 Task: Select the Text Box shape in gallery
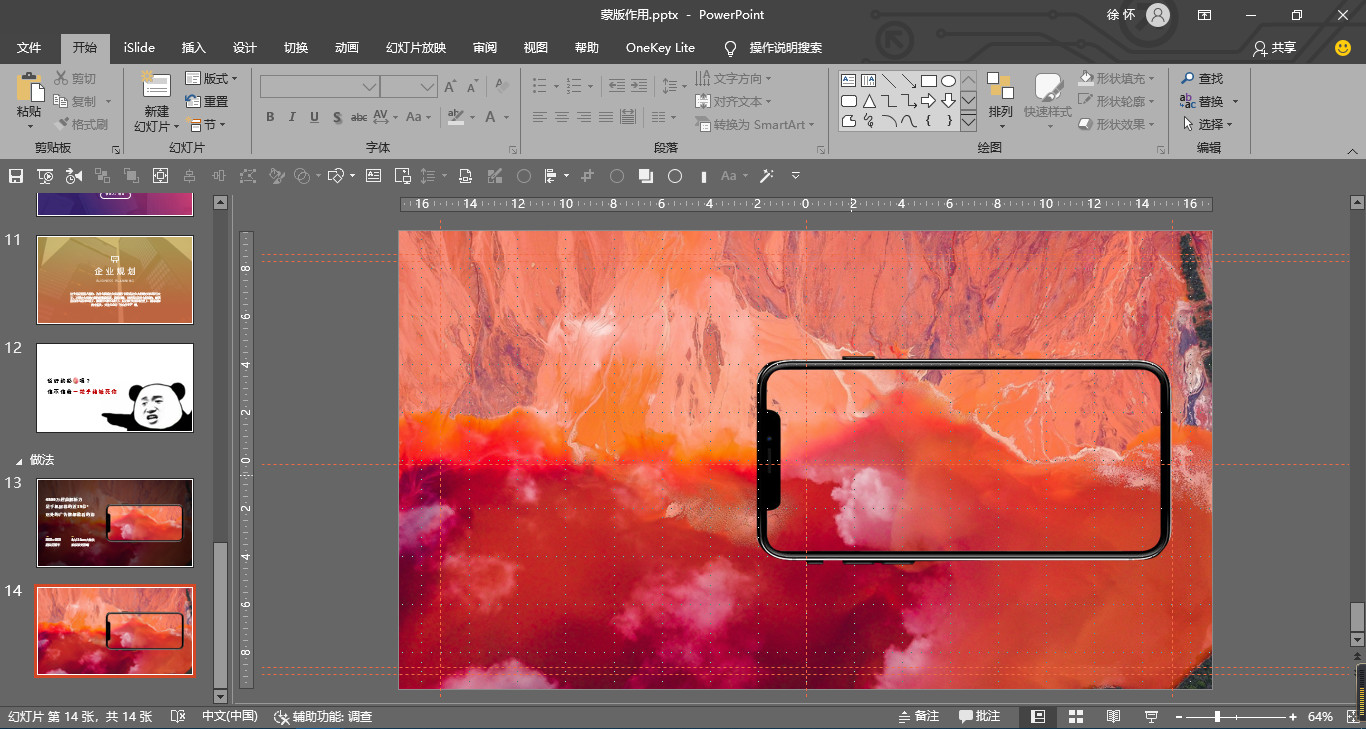coord(848,80)
